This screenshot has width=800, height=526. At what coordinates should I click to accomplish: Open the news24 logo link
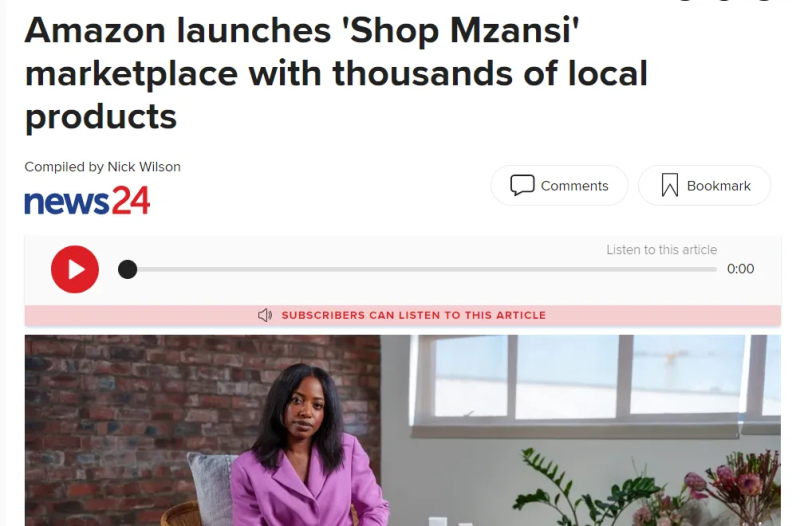click(x=87, y=201)
